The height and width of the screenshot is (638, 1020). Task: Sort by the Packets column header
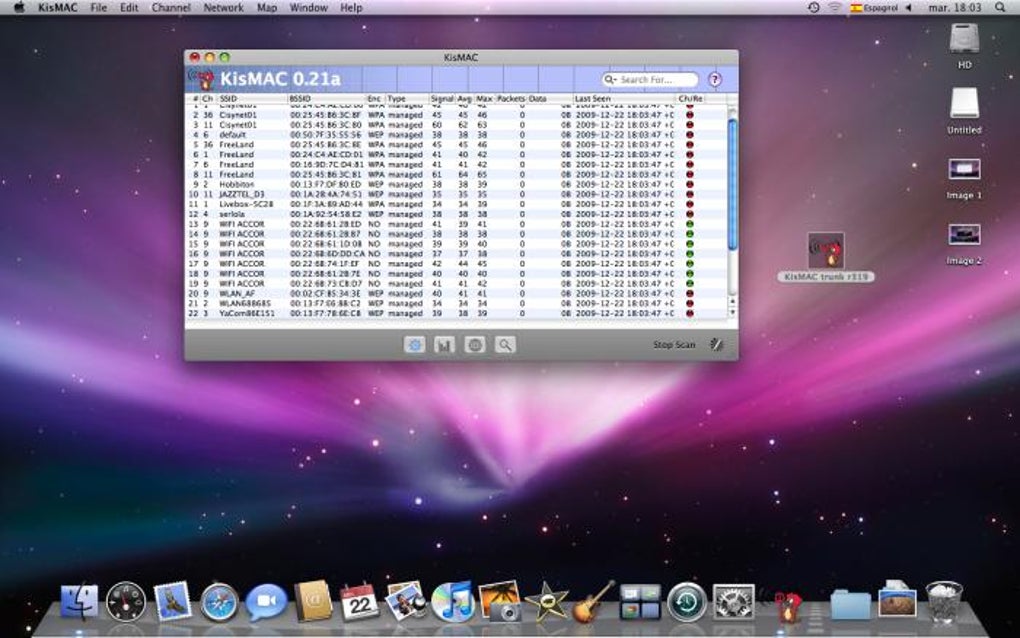coord(511,99)
